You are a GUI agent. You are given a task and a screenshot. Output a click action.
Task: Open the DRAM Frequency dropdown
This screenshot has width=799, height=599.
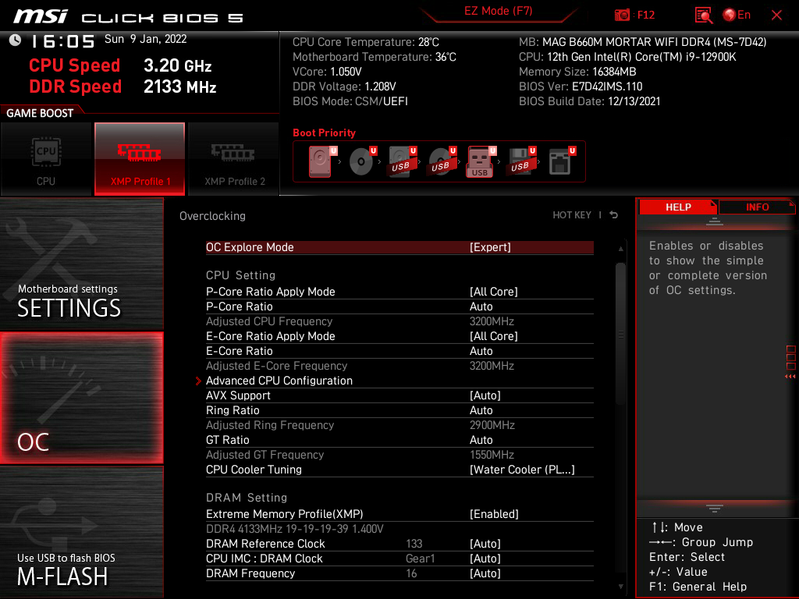(x=400, y=573)
